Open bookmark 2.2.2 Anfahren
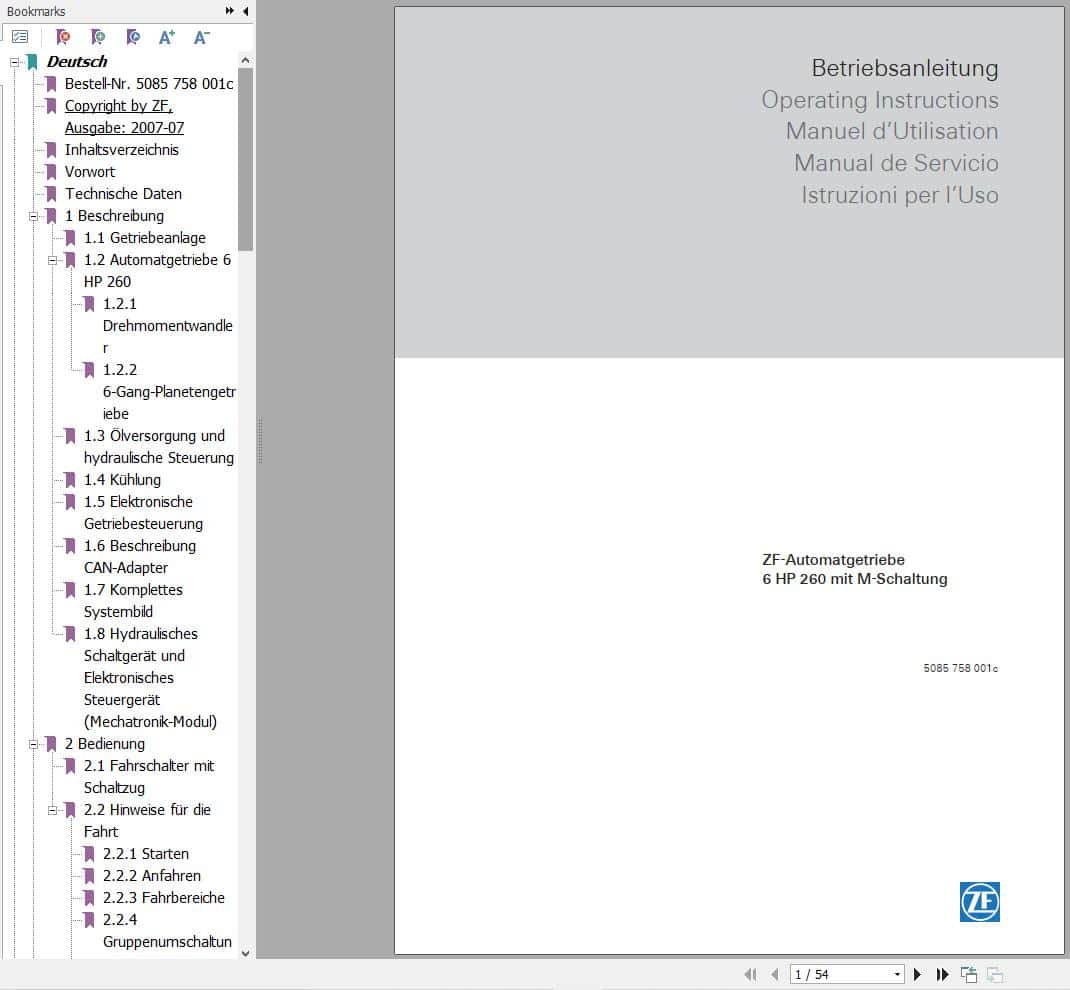This screenshot has height=990, width=1070. [152, 875]
